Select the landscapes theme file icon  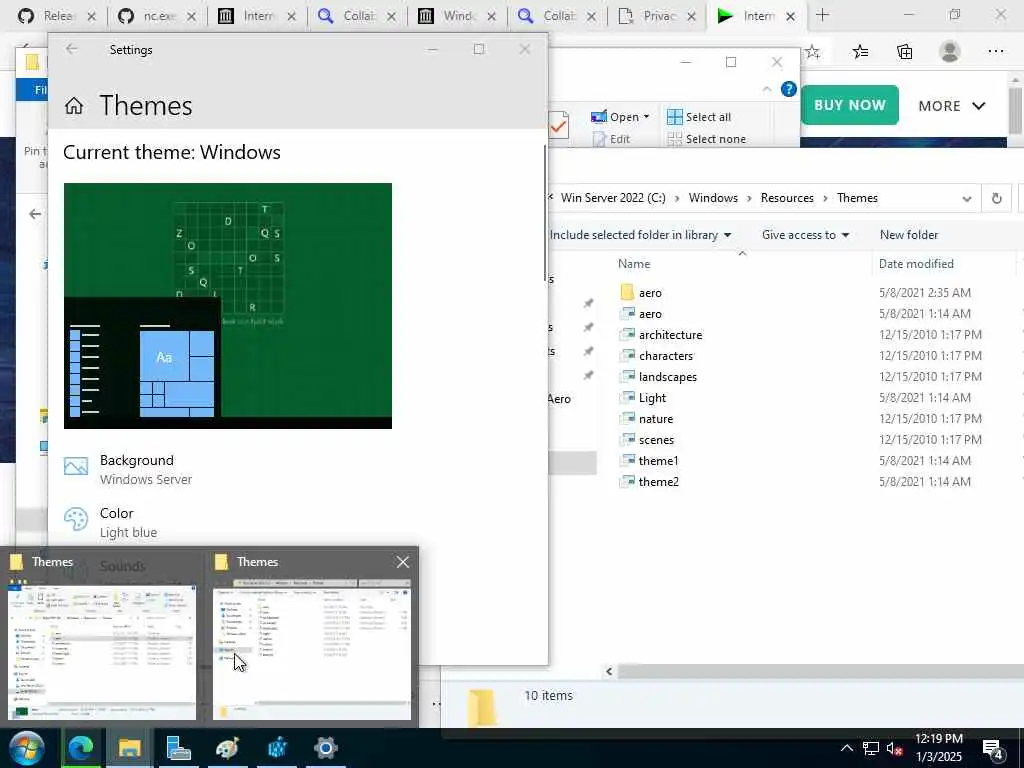point(627,376)
